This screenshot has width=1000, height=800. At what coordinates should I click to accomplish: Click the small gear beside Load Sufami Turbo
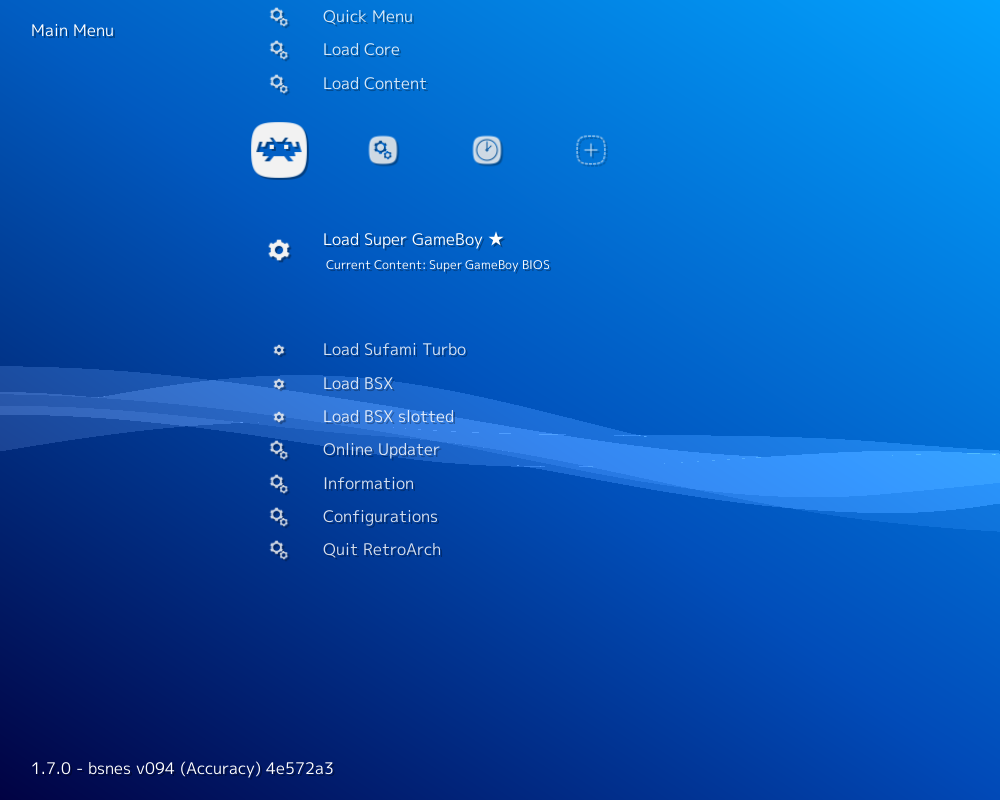[279, 350]
